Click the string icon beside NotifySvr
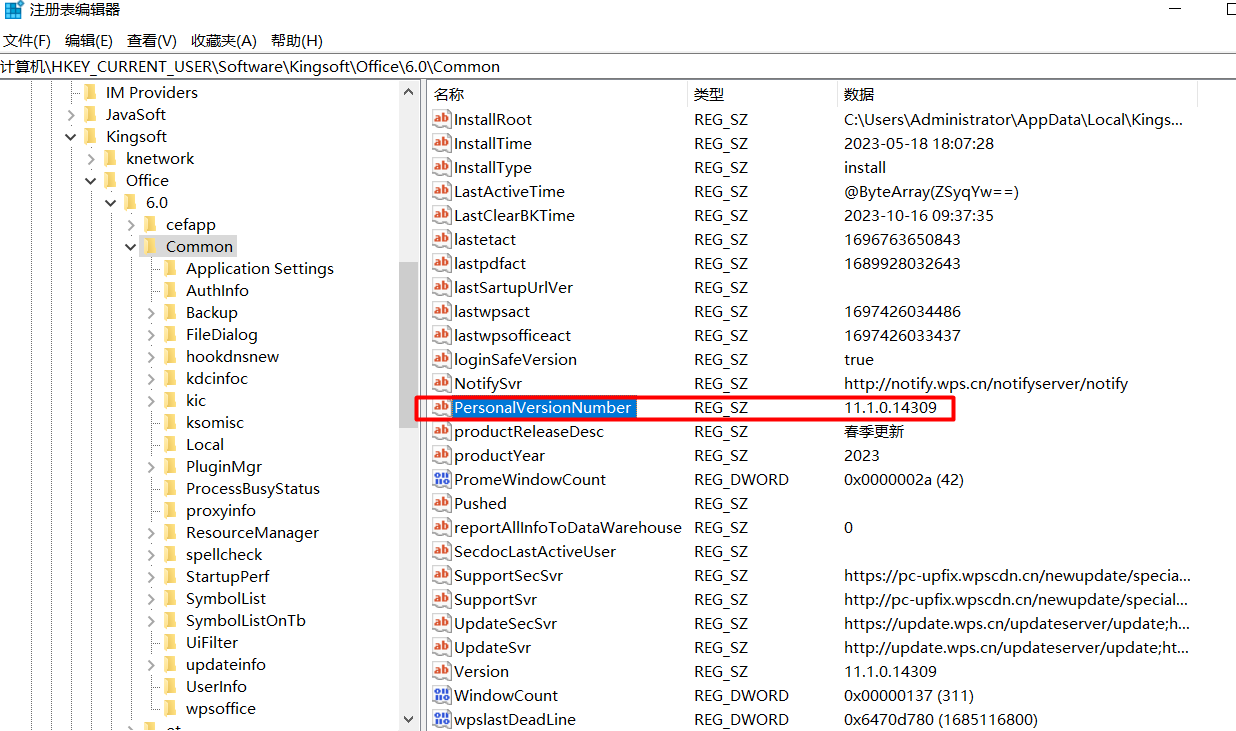The height and width of the screenshot is (731, 1236). coord(441,383)
